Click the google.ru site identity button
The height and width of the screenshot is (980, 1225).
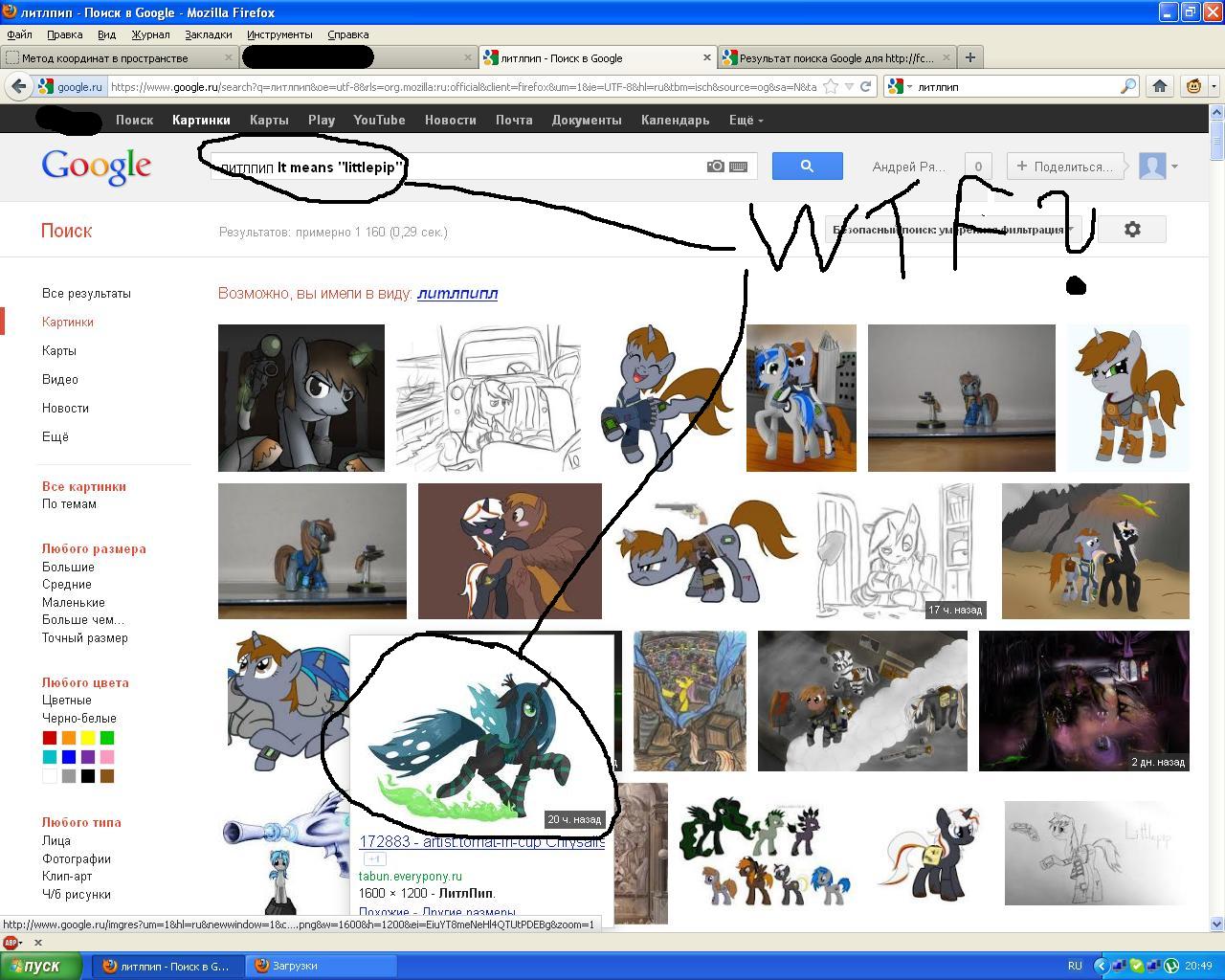pos(70,86)
